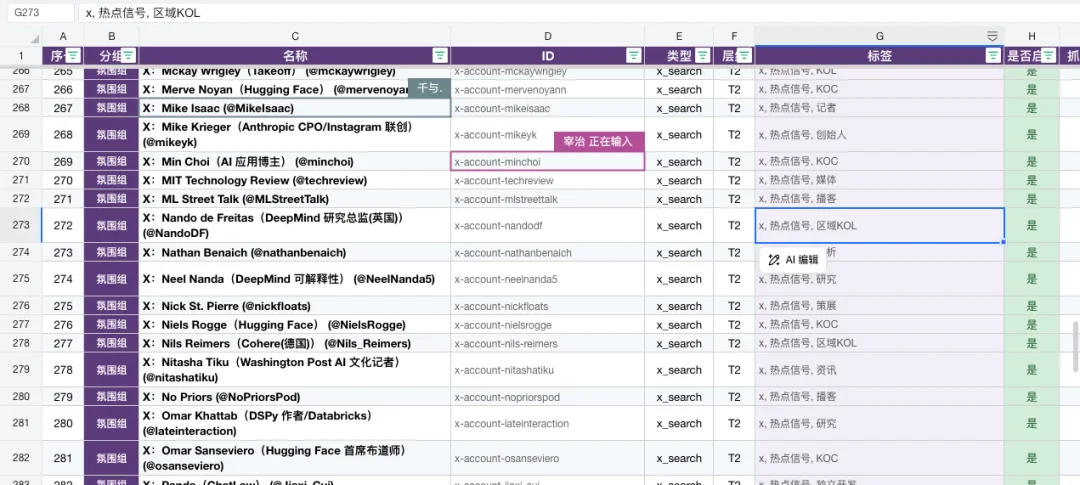The image size is (1080, 485).
Task: Select column C header
Action: coord(295,37)
